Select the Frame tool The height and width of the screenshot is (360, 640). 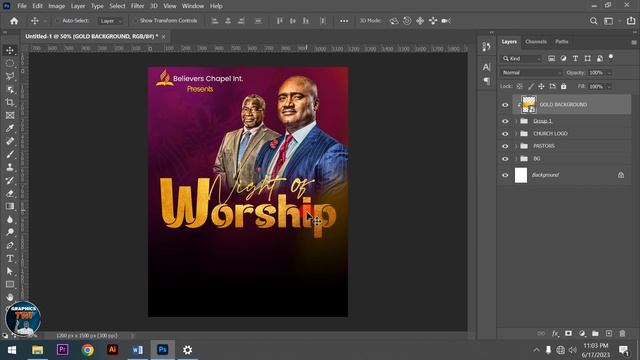pyautogui.click(x=10, y=116)
